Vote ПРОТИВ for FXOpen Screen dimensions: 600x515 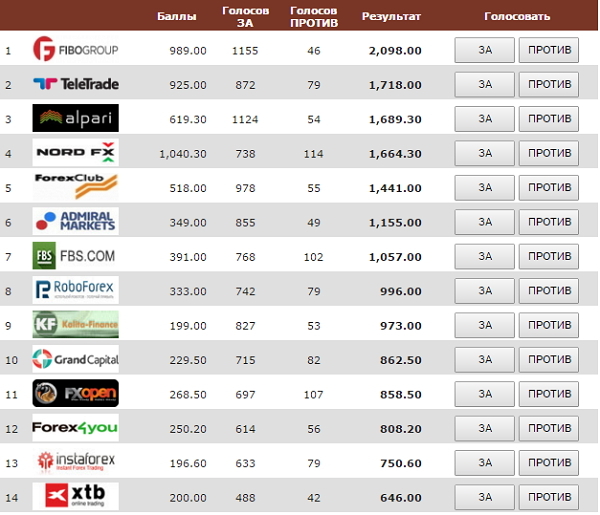pos(549,394)
